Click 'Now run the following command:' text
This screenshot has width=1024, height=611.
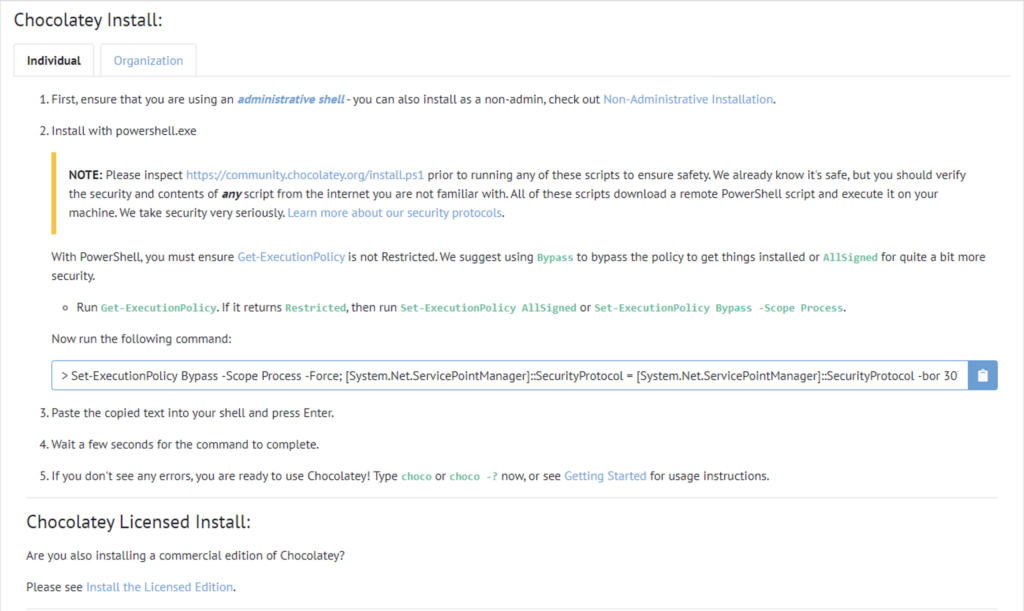(x=141, y=339)
